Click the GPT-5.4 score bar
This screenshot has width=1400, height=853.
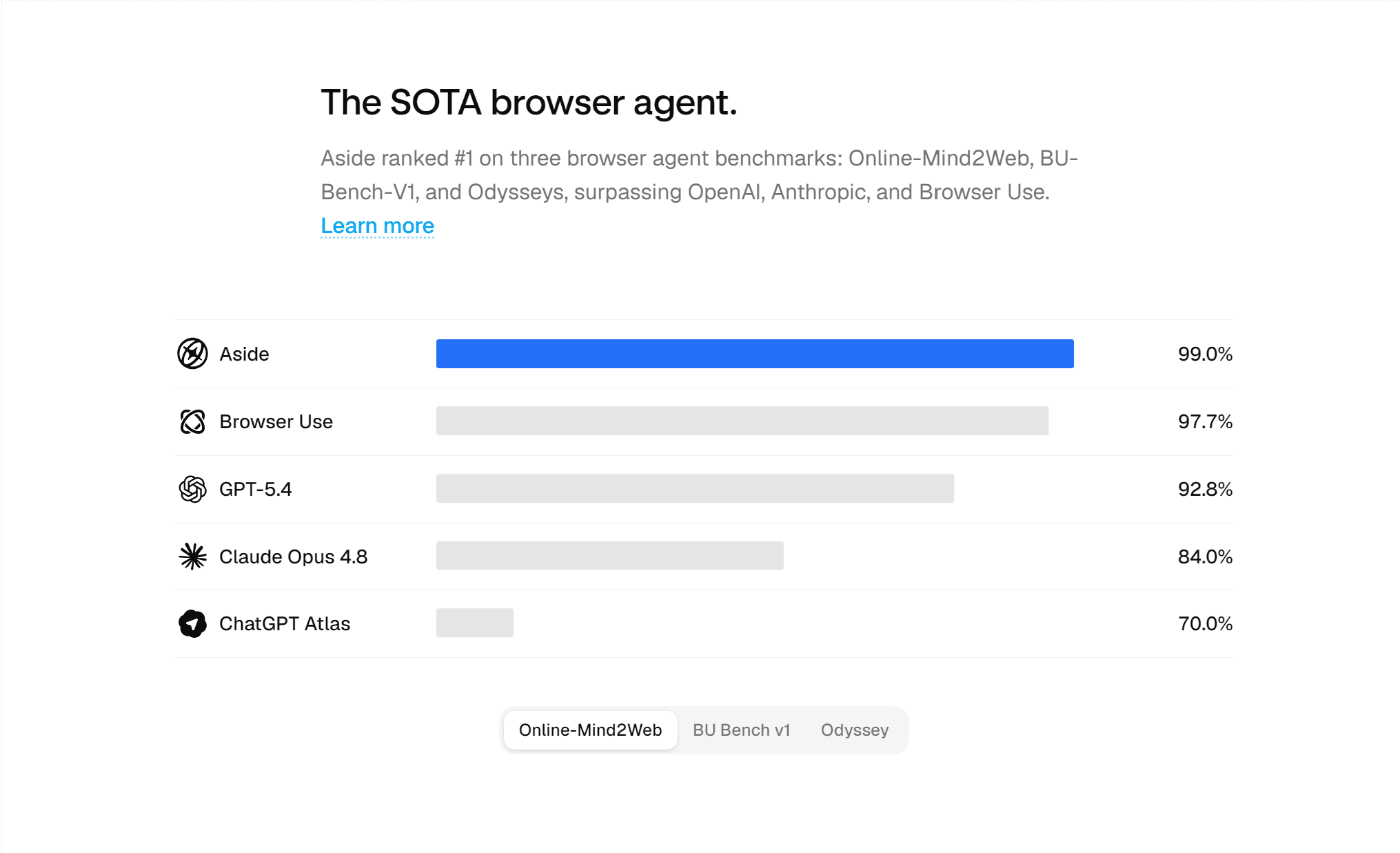coord(695,488)
